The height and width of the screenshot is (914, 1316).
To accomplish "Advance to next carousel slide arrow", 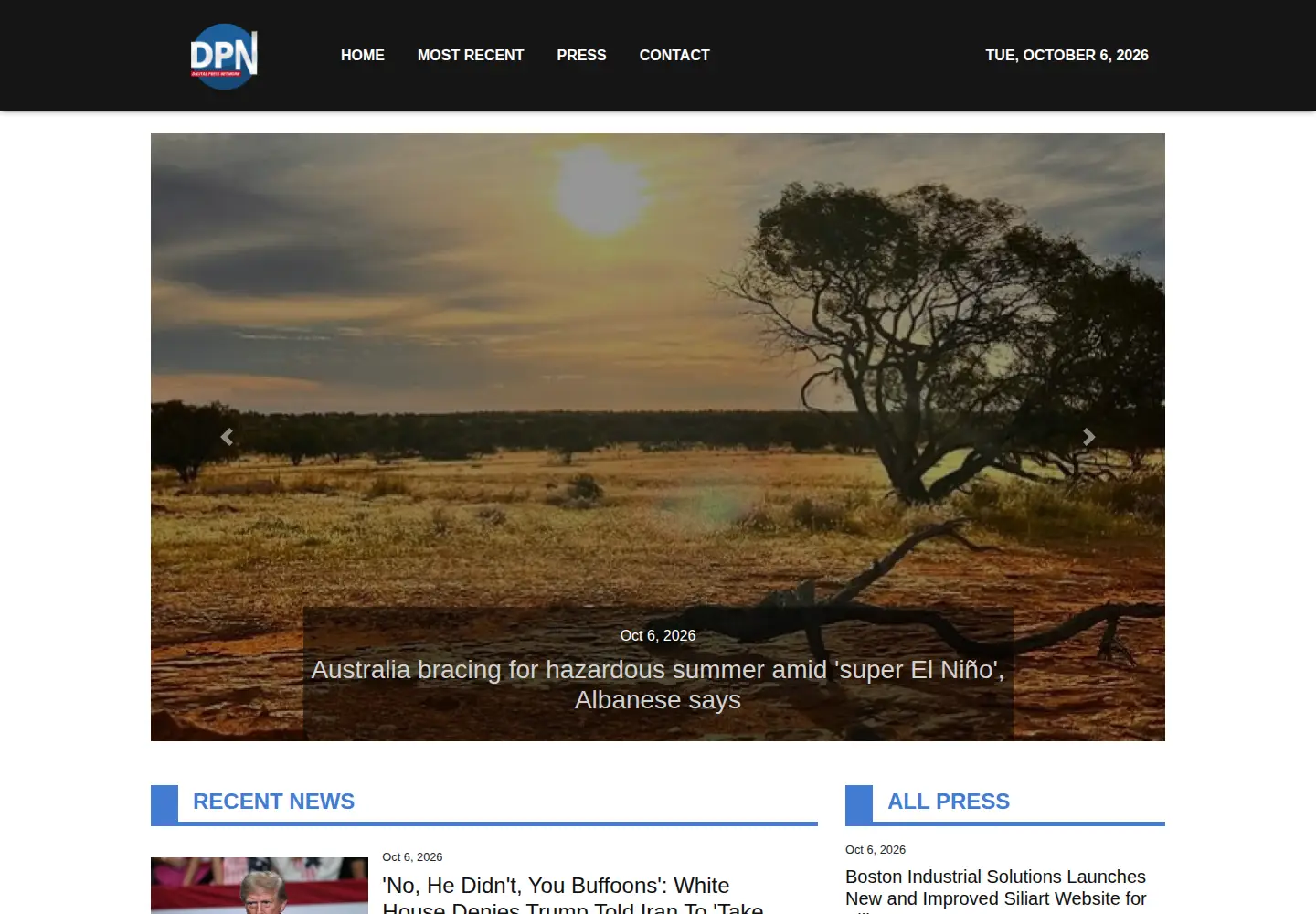I will (1088, 437).
